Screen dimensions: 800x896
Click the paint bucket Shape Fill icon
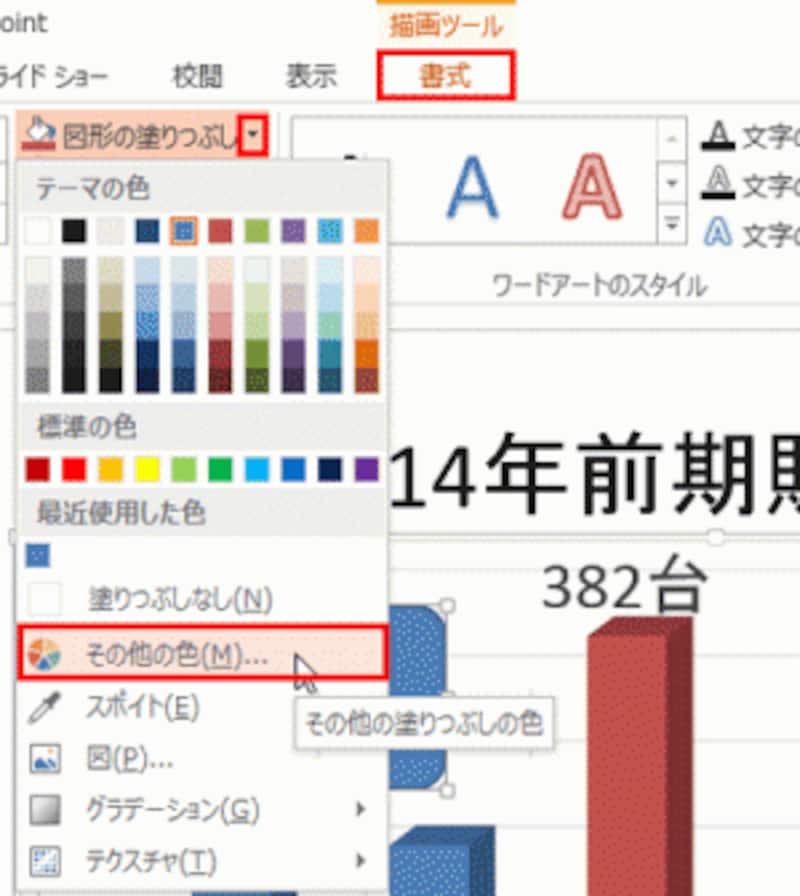(x=38, y=134)
